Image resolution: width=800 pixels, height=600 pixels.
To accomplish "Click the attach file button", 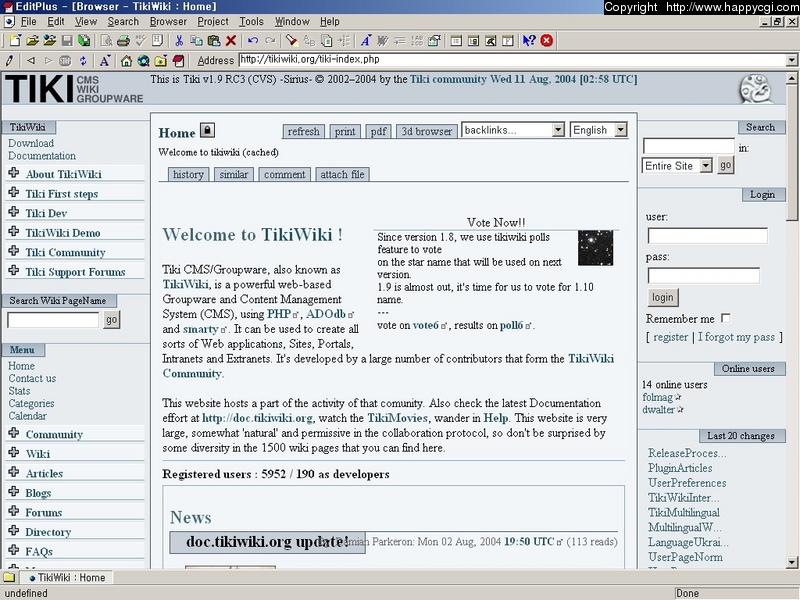I will point(342,174).
